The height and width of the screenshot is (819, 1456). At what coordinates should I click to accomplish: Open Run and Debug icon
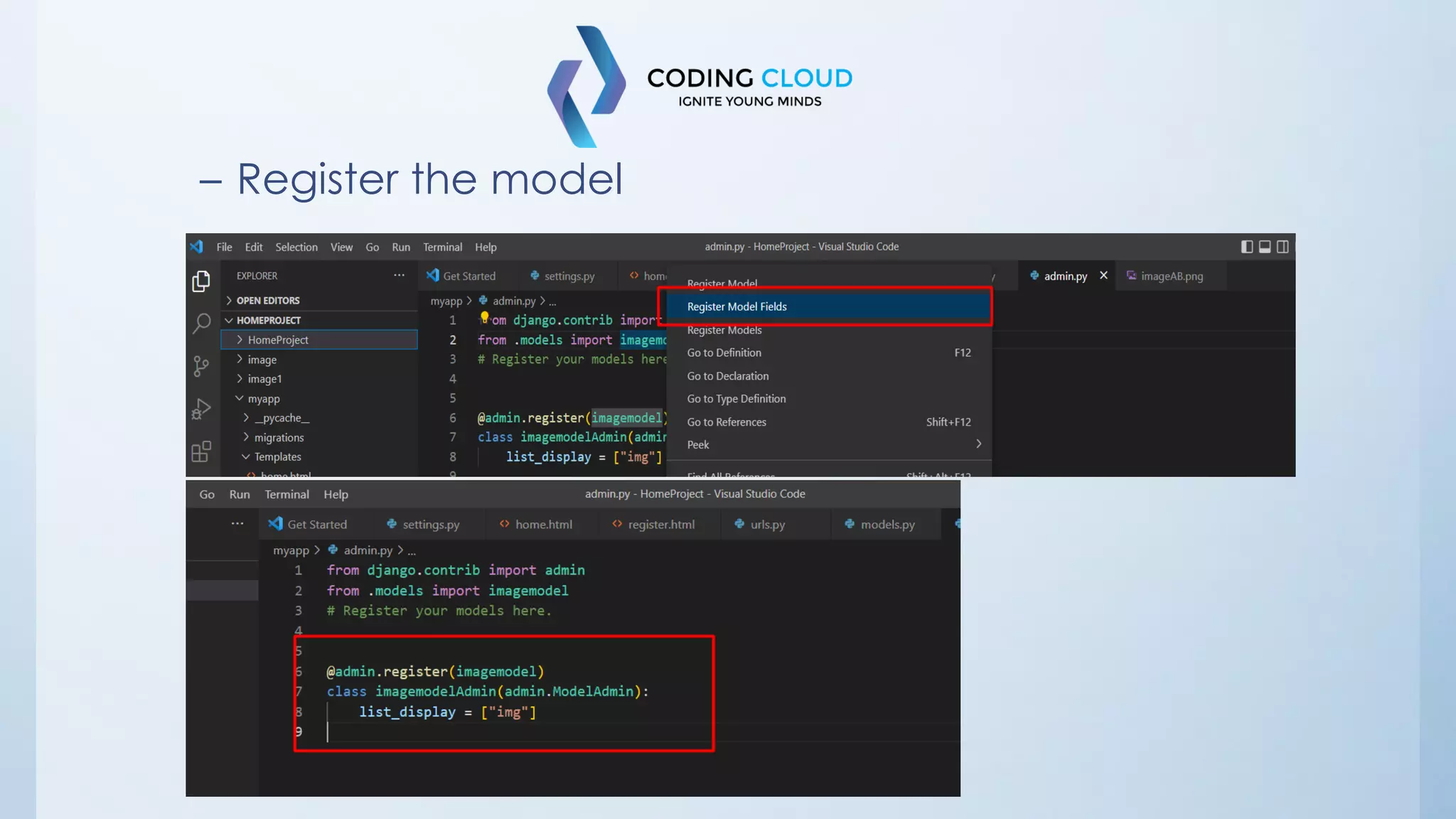201,409
